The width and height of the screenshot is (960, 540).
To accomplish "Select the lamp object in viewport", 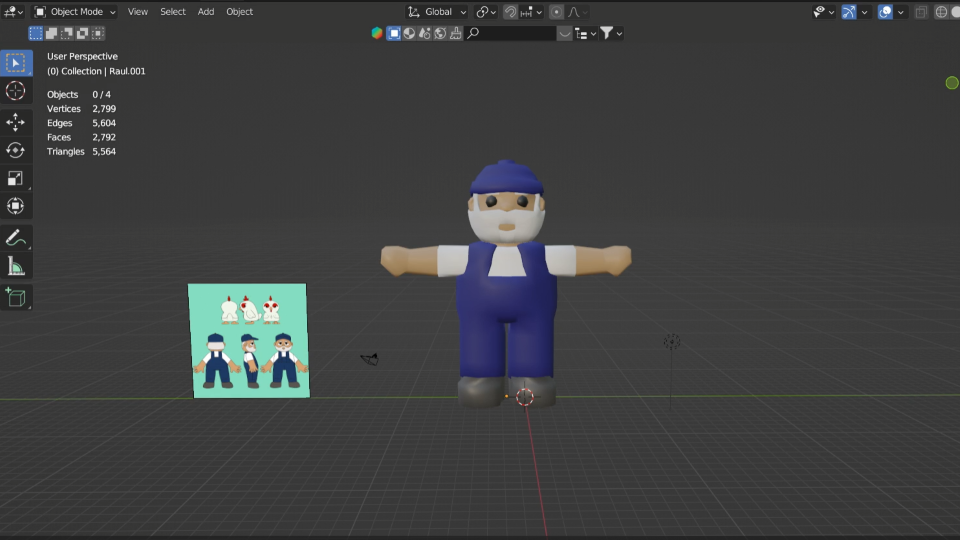I will pyautogui.click(x=672, y=342).
